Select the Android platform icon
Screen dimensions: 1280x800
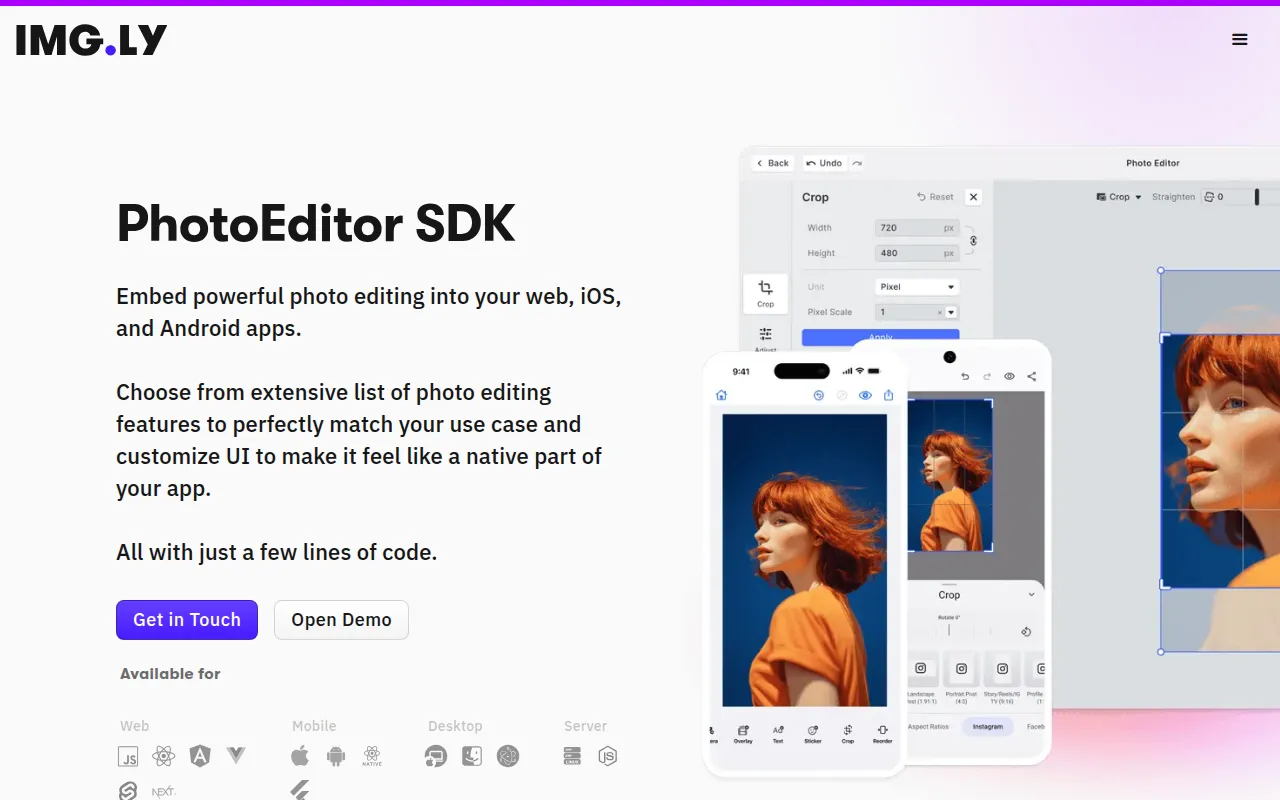click(336, 757)
